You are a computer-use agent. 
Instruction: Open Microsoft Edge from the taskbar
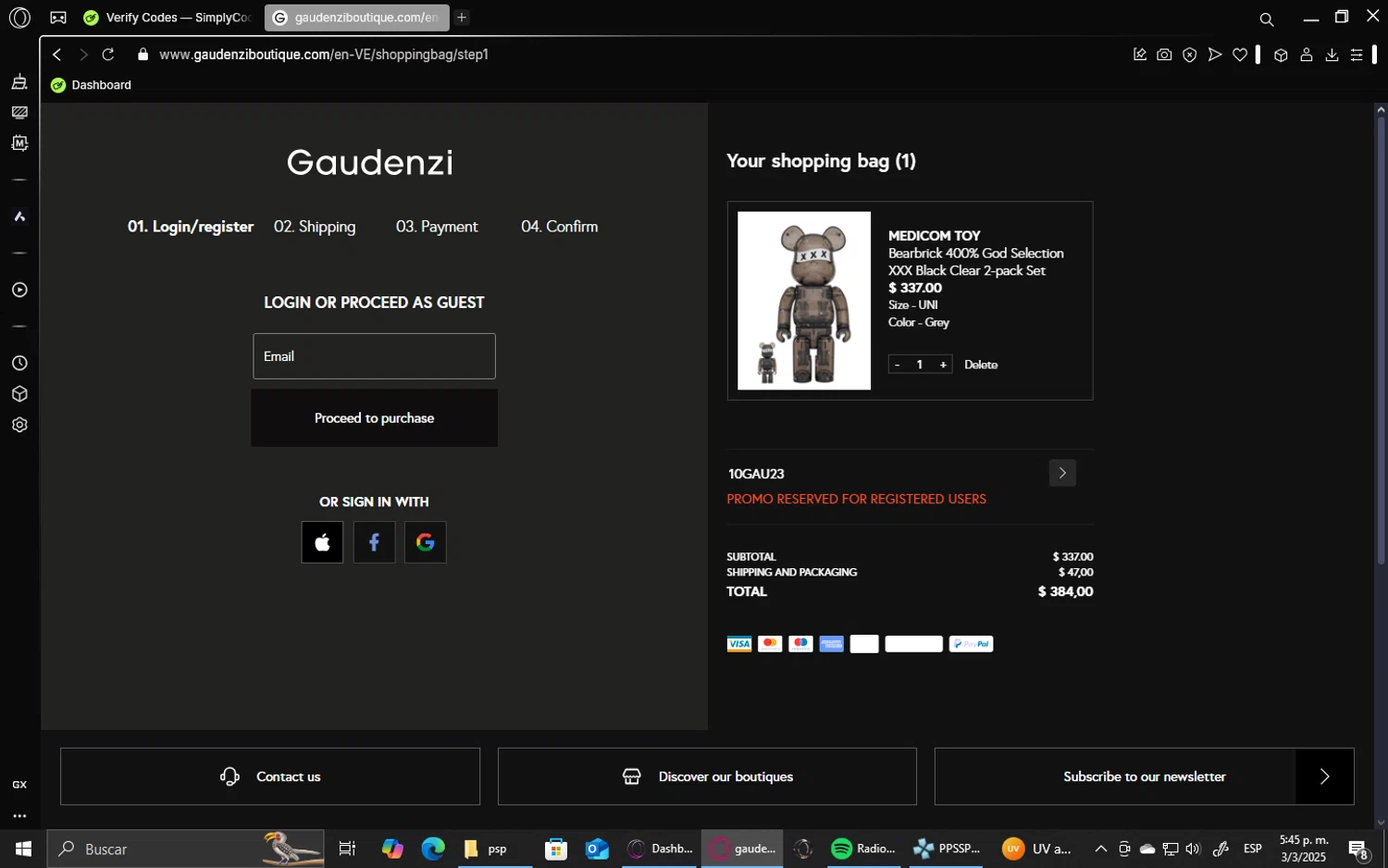pyautogui.click(x=433, y=849)
